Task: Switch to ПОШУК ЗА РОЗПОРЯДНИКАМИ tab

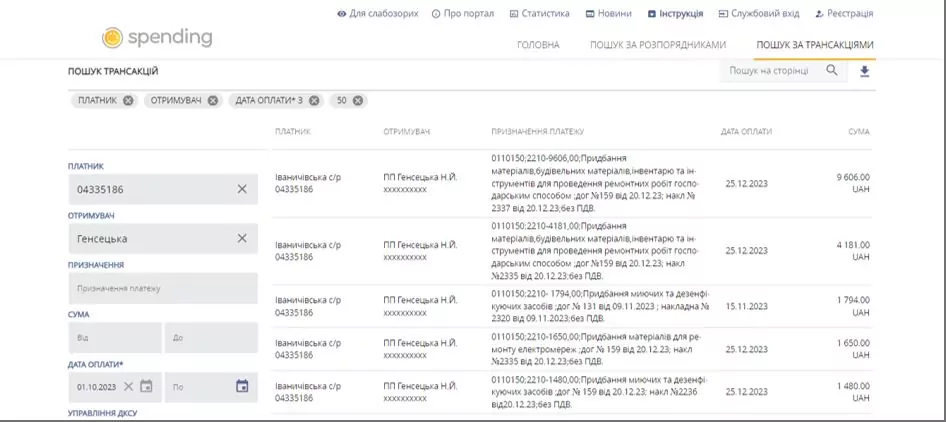Action: pos(657,45)
